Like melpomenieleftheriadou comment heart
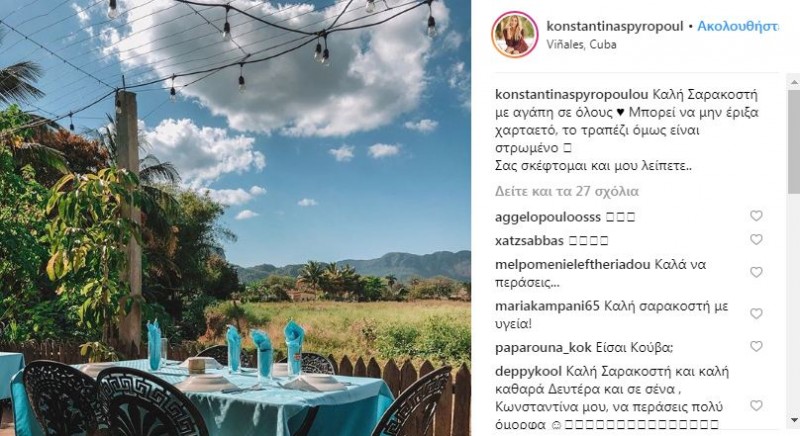Screen dimensions: 800x436 (x=756, y=272)
